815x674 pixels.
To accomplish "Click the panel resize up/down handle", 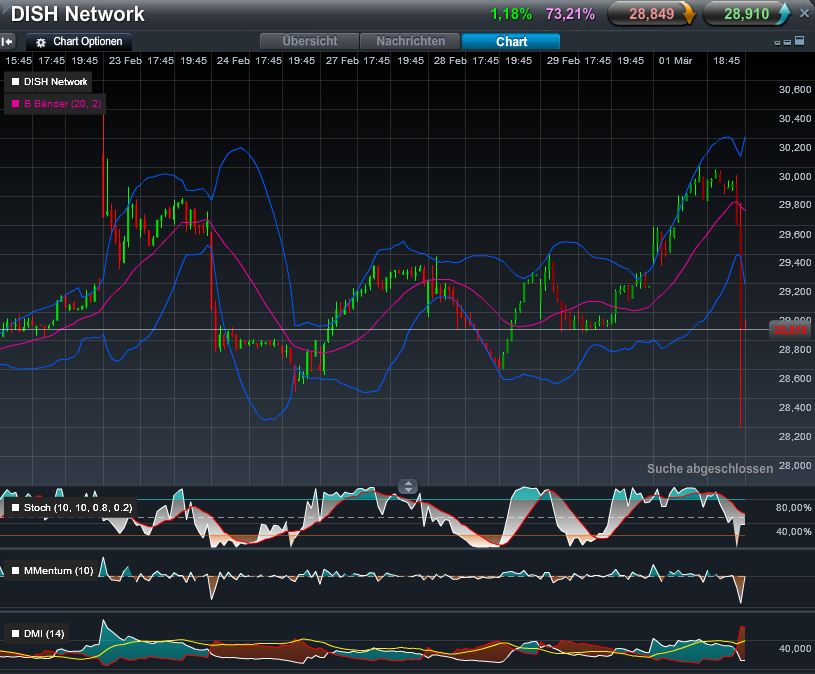I will coord(408,486).
